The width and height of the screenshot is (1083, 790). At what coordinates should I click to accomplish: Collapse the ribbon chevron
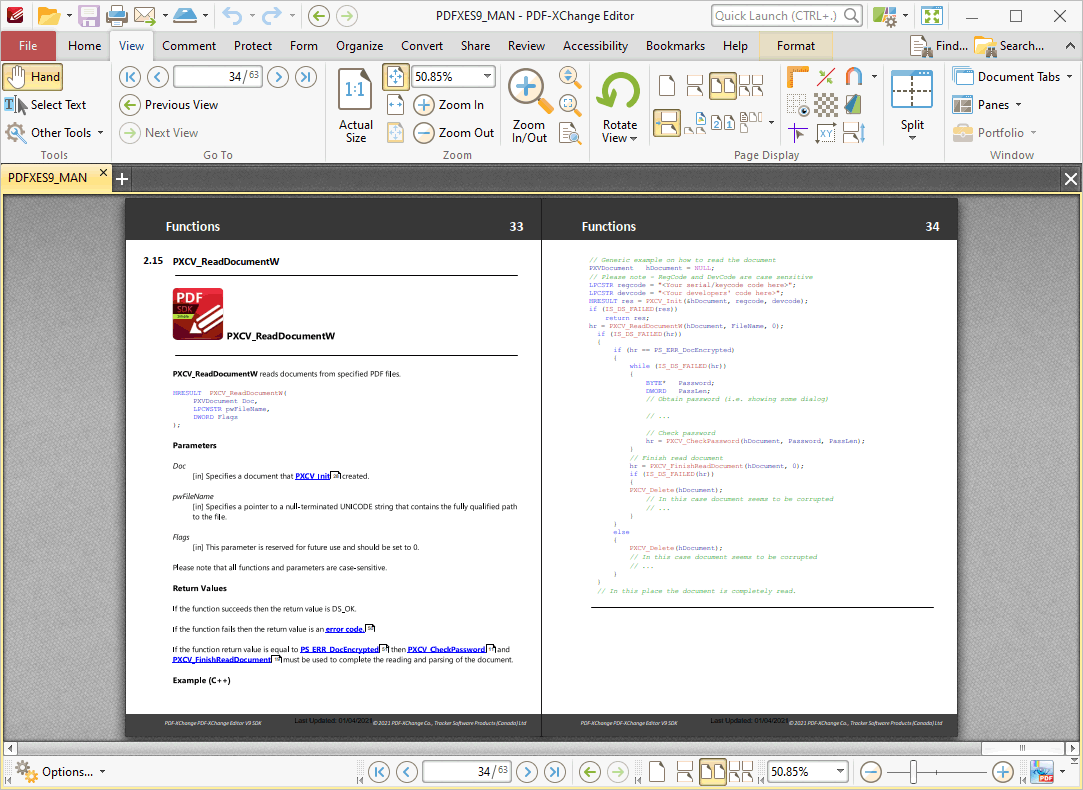tap(1069, 46)
